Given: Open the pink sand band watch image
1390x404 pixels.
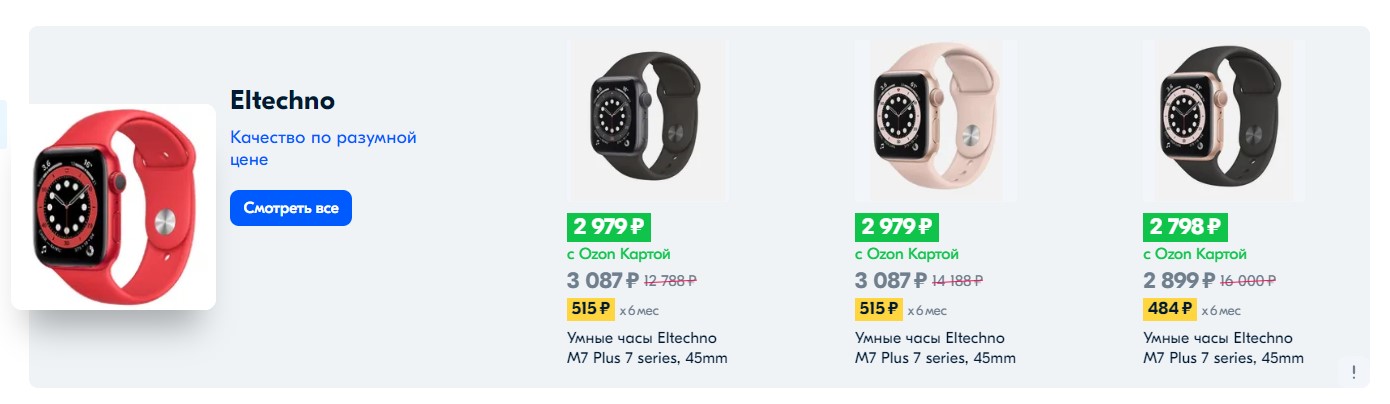Looking at the screenshot, I should pyautogui.click(x=935, y=121).
